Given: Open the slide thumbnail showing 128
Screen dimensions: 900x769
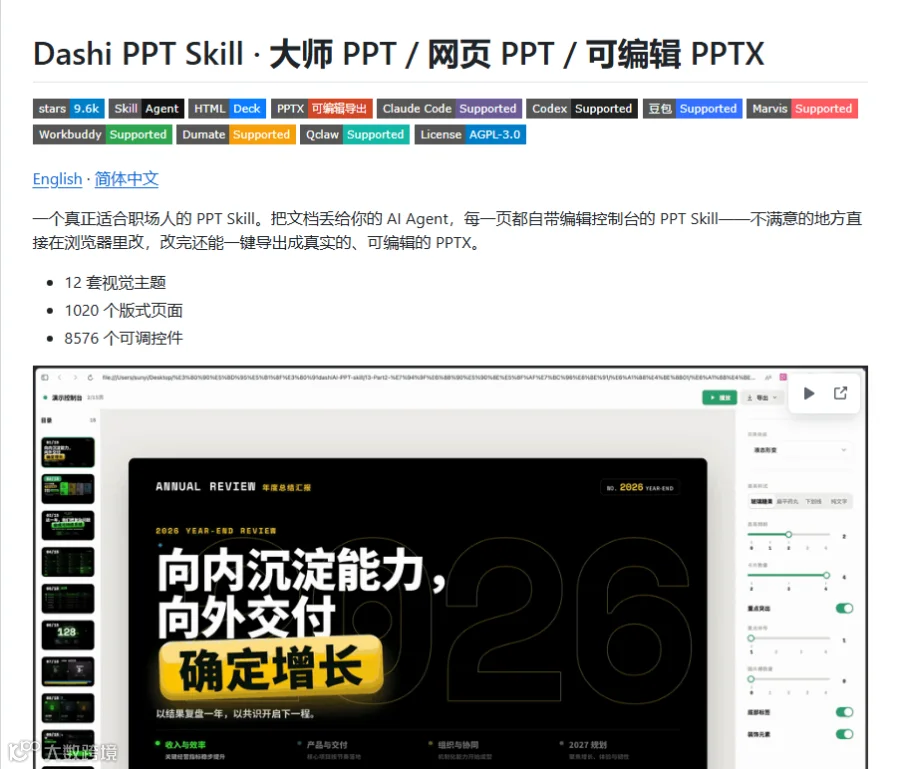Looking at the screenshot, I should pos(68,635).
